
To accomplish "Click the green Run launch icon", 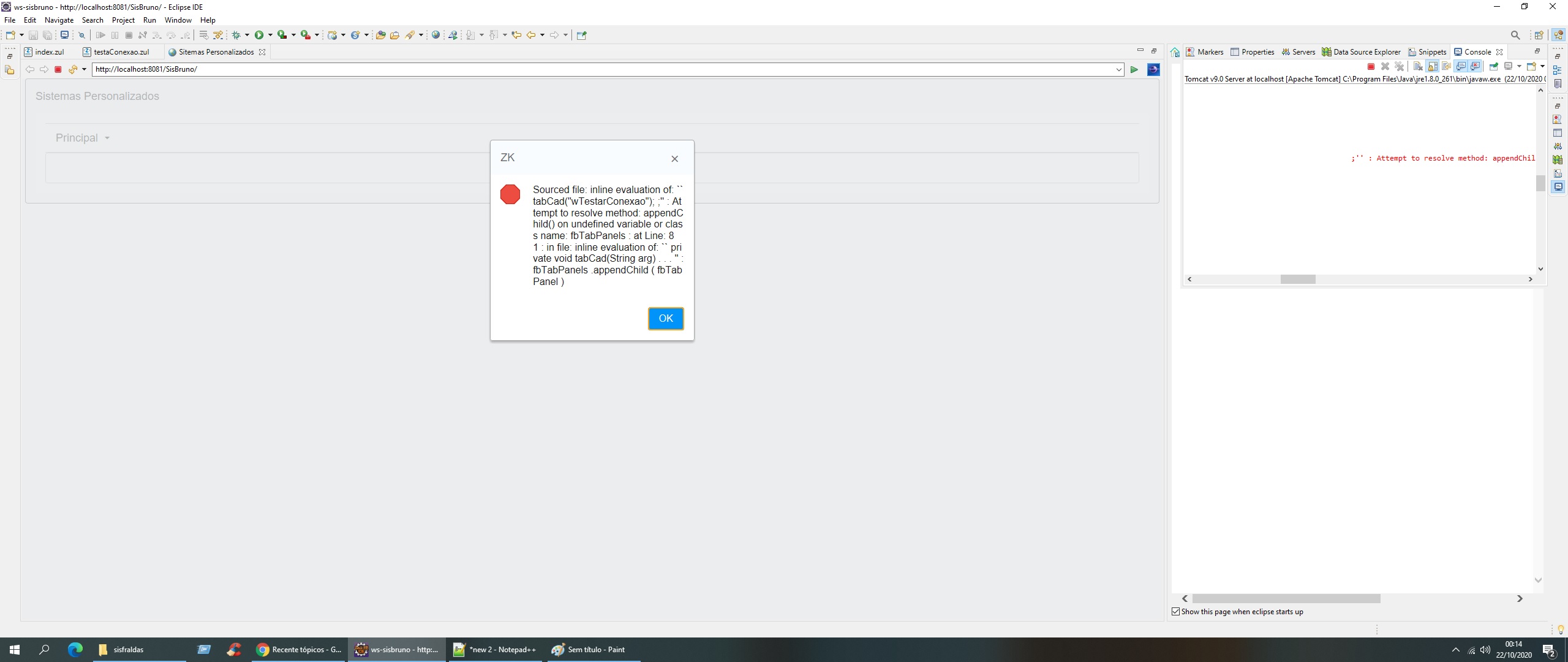I will 259,35.
